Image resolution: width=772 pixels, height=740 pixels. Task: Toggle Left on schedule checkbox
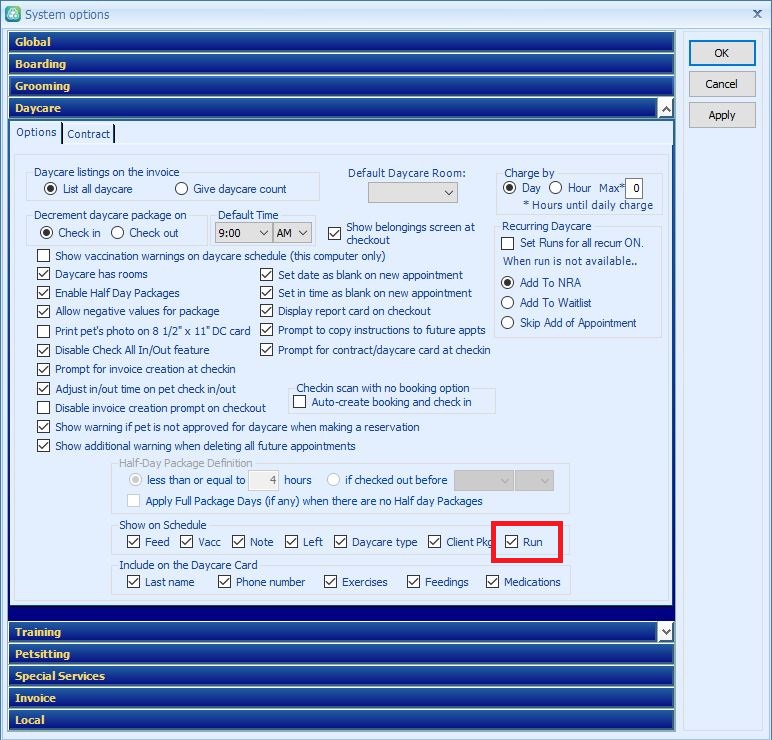pos(291,542)
